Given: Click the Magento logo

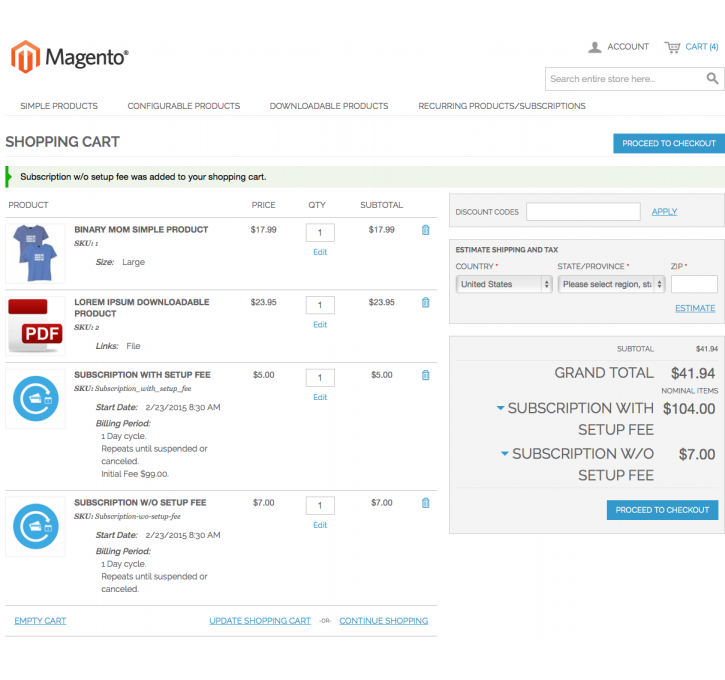Looking at the screenshot, I should (69, 57).
